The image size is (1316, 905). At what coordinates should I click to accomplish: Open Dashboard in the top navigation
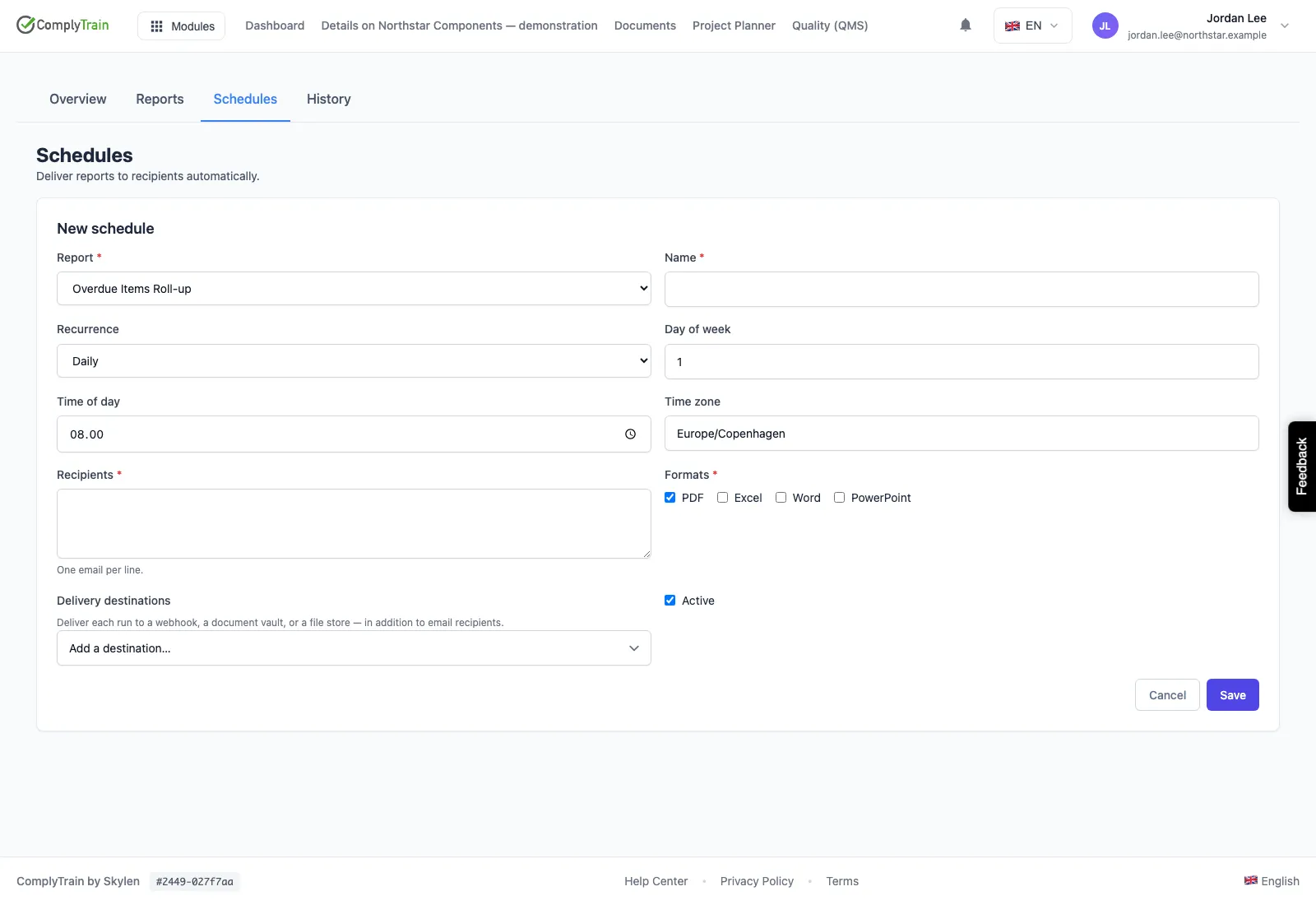coord(275,26)
